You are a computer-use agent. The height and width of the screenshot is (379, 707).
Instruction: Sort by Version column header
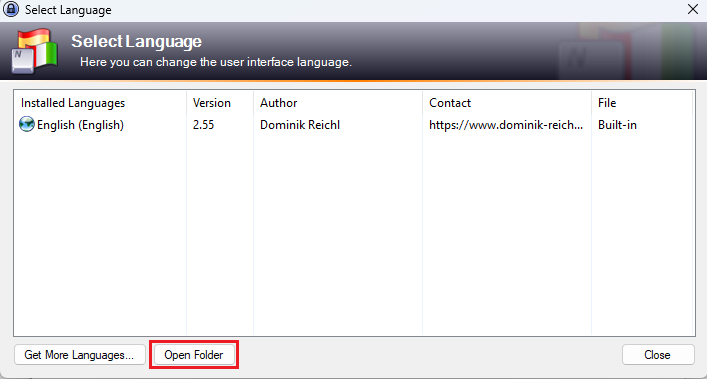(220, 103)
